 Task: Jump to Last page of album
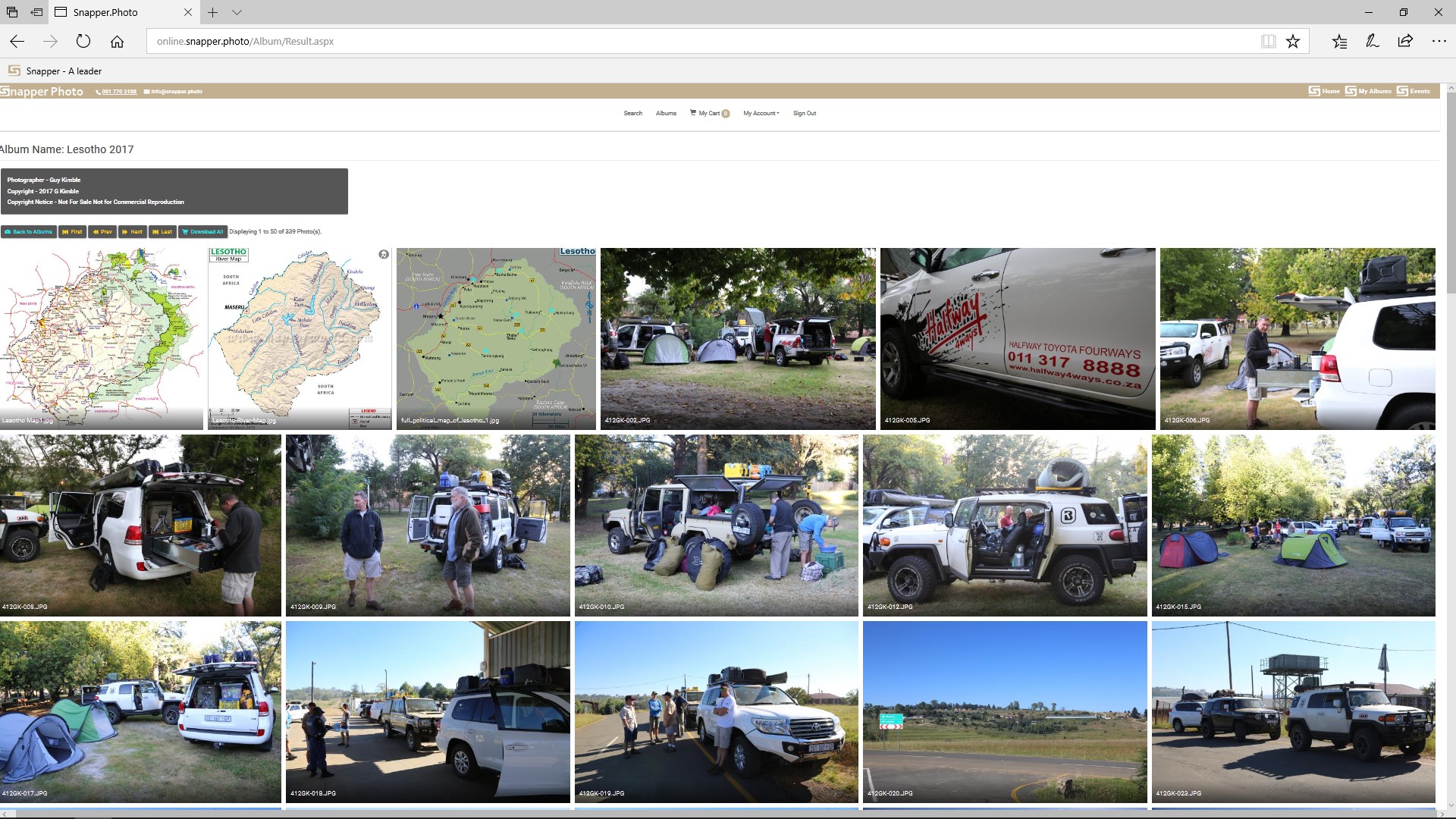coord(162,232)
